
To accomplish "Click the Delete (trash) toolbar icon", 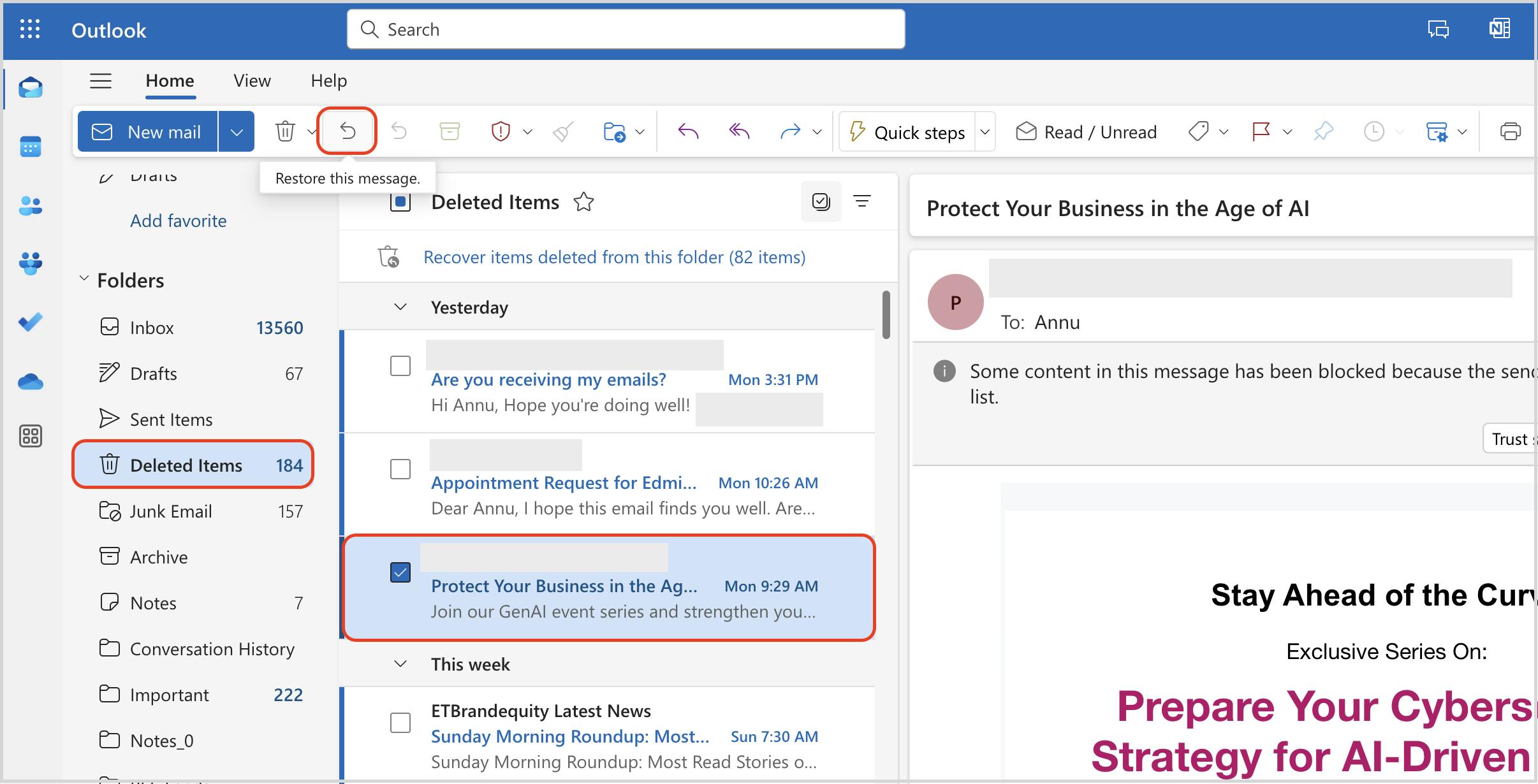I will pos(283,131).
